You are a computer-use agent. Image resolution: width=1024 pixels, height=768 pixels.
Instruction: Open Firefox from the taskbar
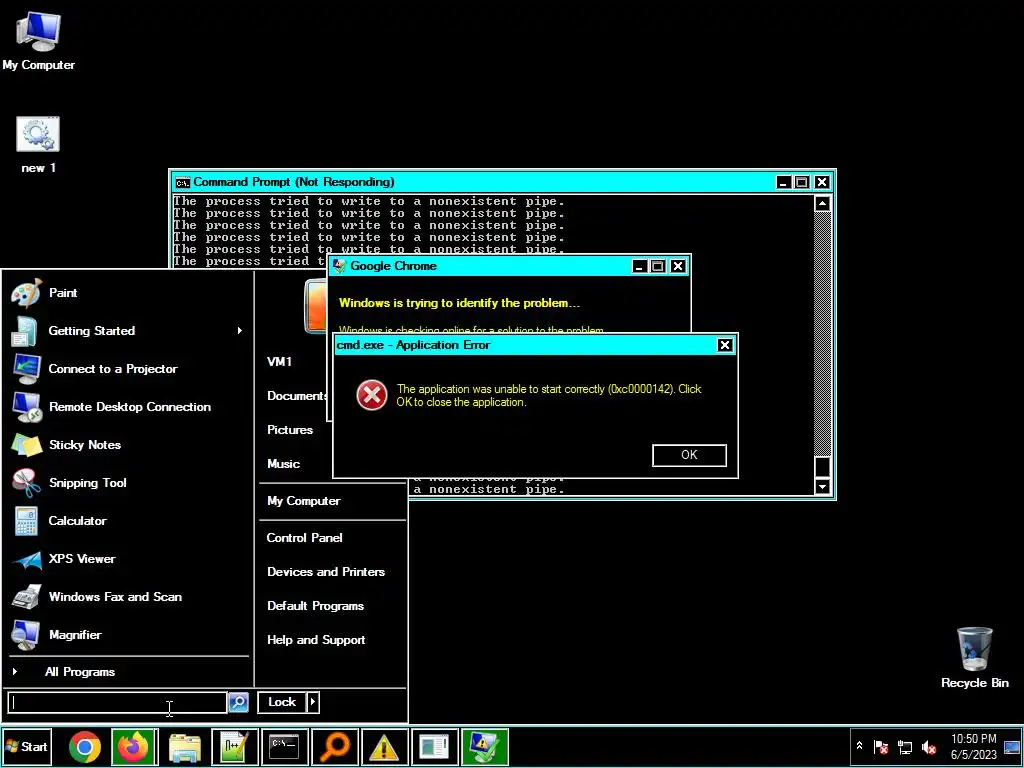(x=133, y=747)
